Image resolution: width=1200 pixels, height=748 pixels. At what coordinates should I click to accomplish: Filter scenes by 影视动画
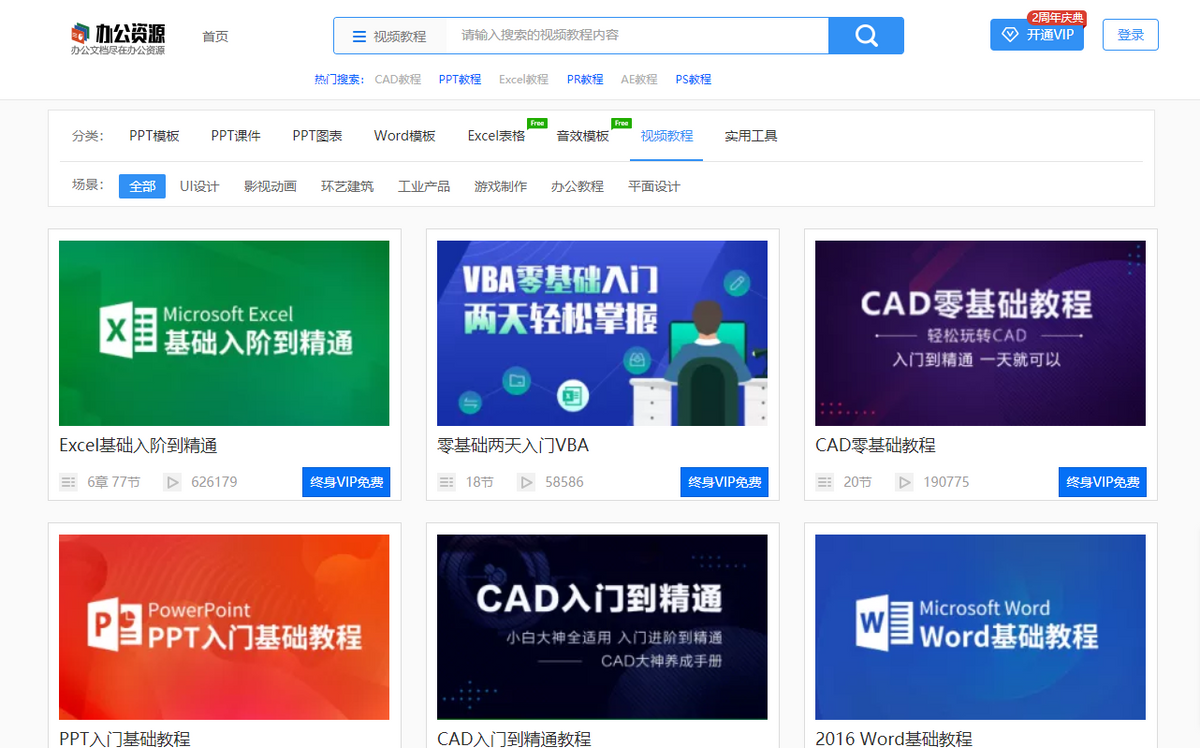tap(270, 186)
